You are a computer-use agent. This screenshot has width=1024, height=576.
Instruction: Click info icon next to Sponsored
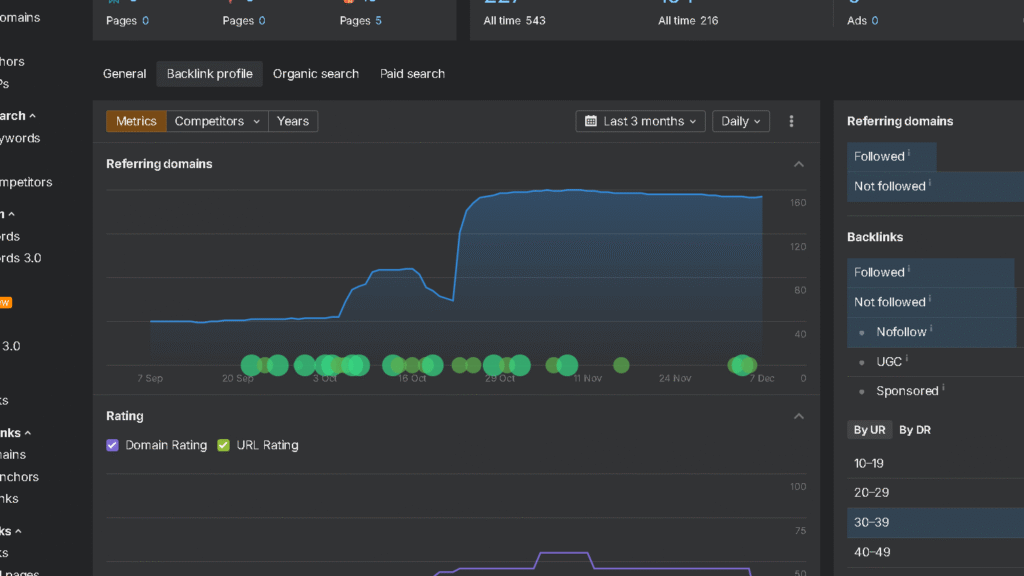943,389
